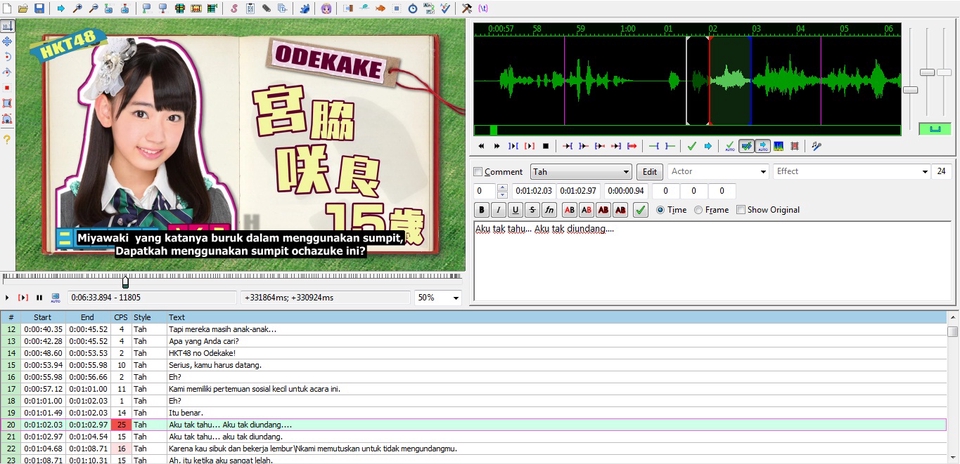960x464 pixels.
Task: Zoom video in with magnifier plus
Action: coord(77,9)
